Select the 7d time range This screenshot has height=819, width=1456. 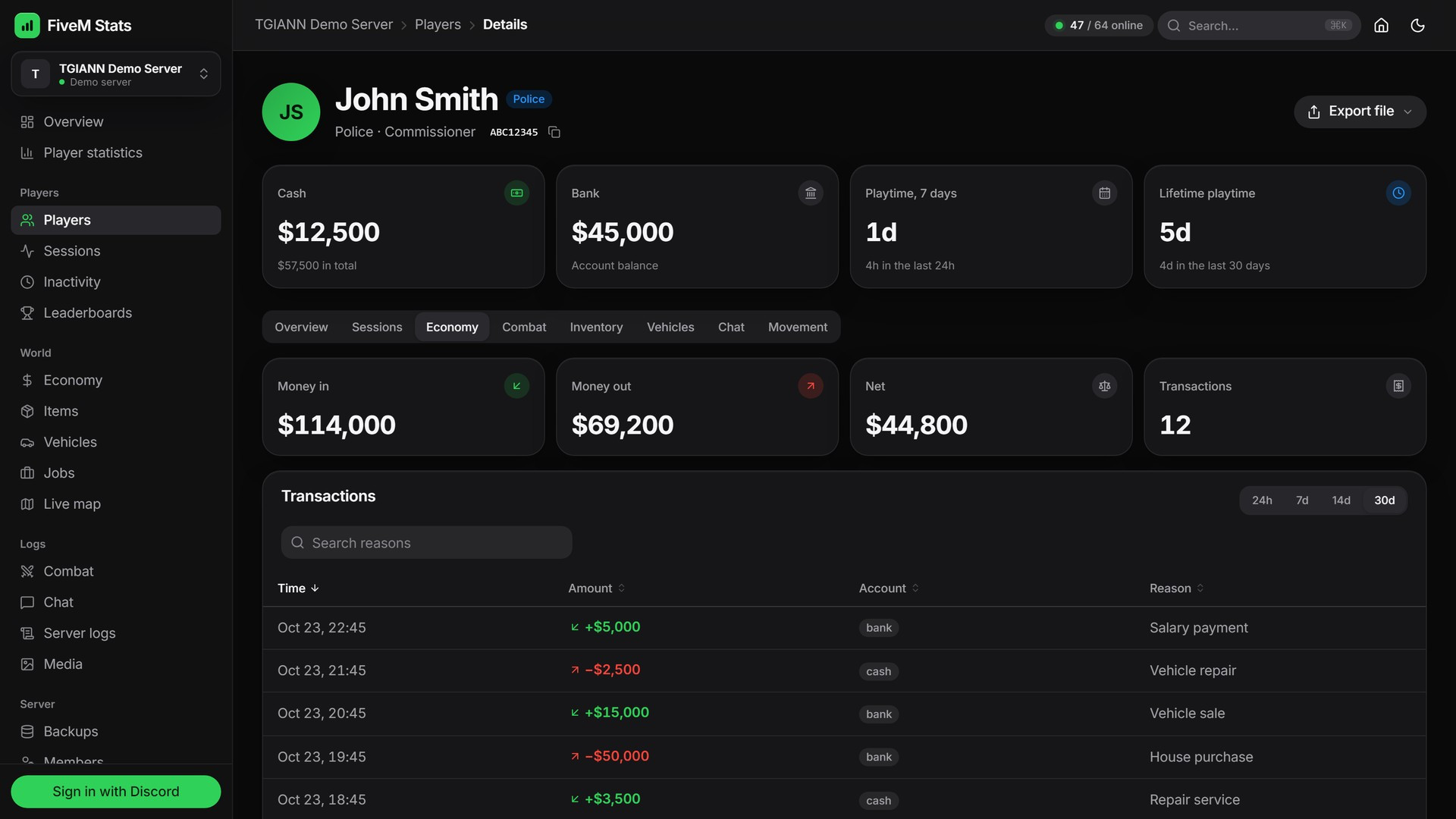(1302, 500)
